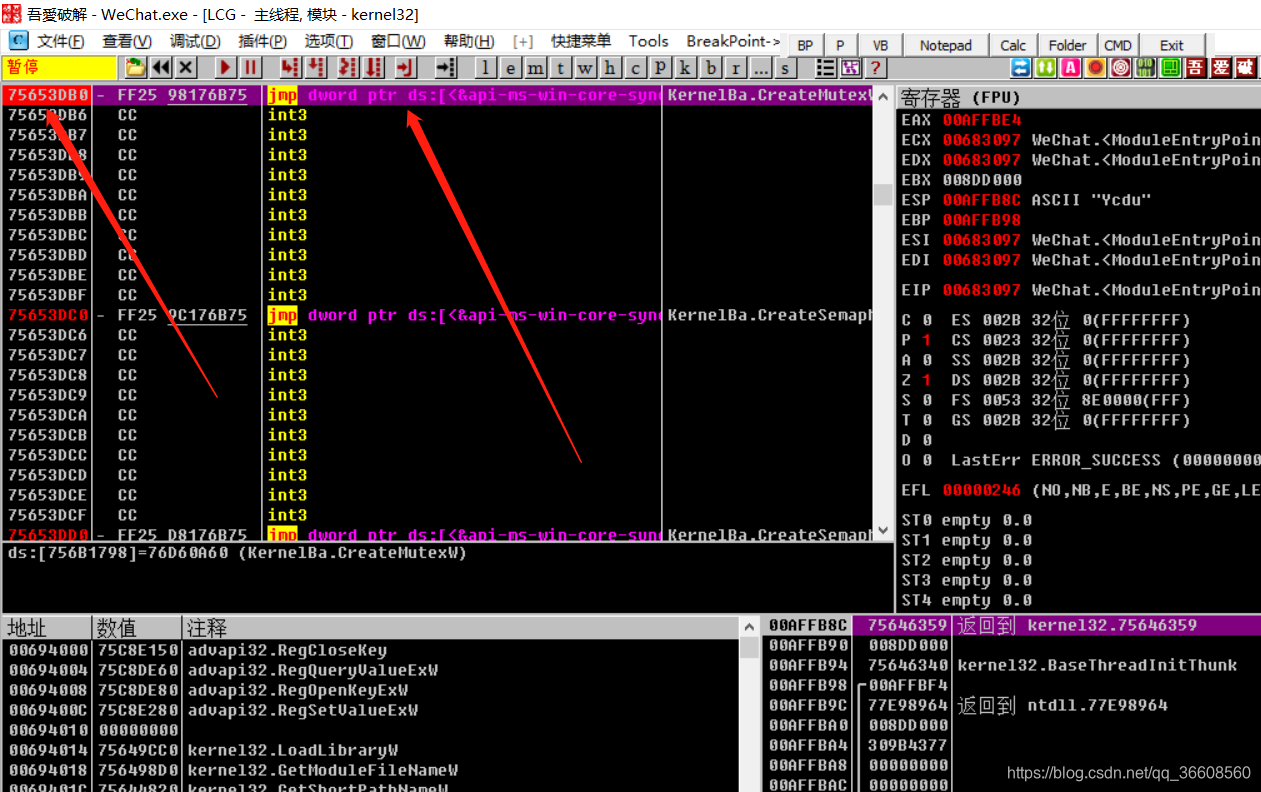Click the blue swap-arrows plugin icon
Image resolution: width=1261 pixels, height=792 pixels.
tap(1021, 68)
